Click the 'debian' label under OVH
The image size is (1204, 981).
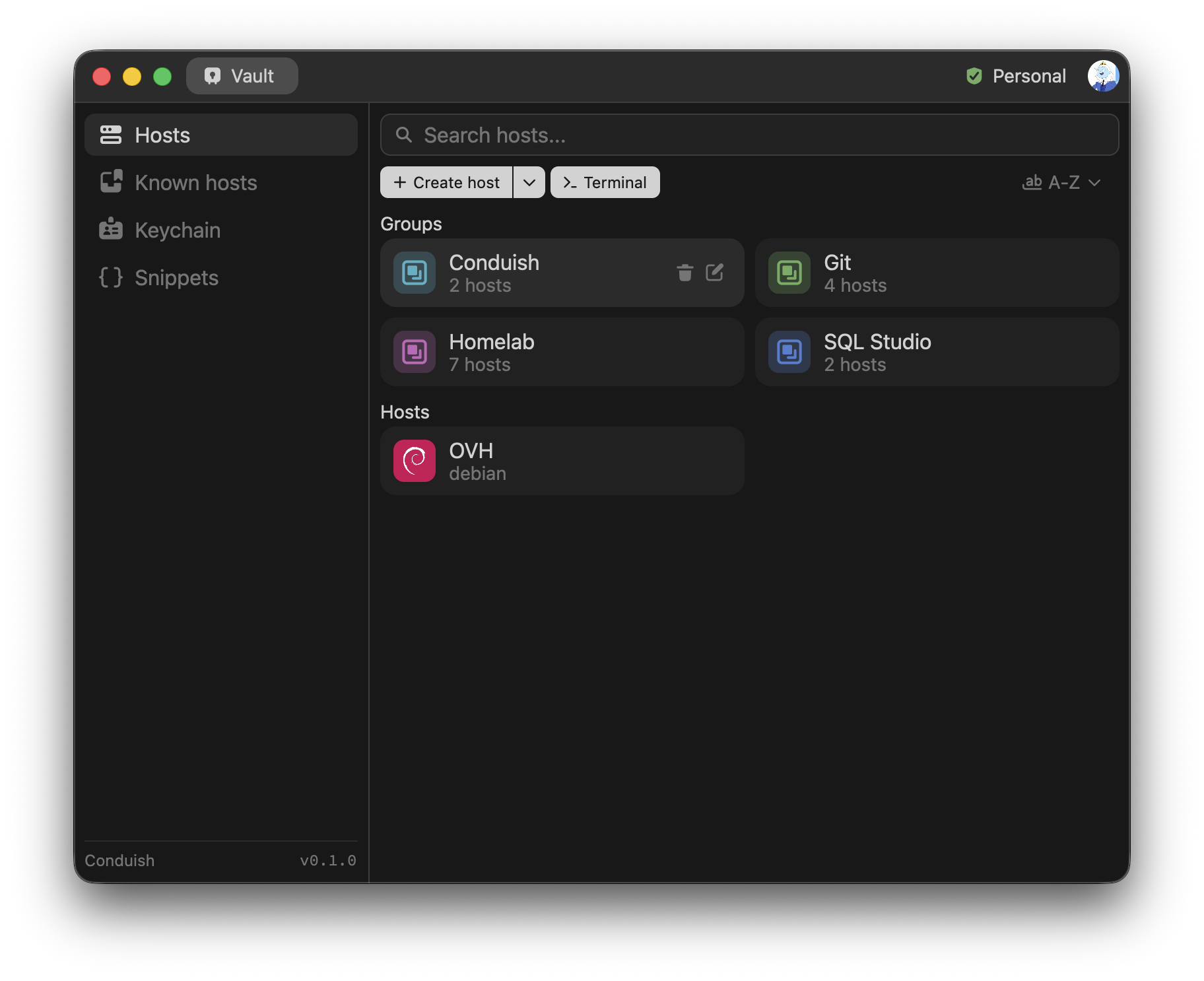(x=477, y=473)
